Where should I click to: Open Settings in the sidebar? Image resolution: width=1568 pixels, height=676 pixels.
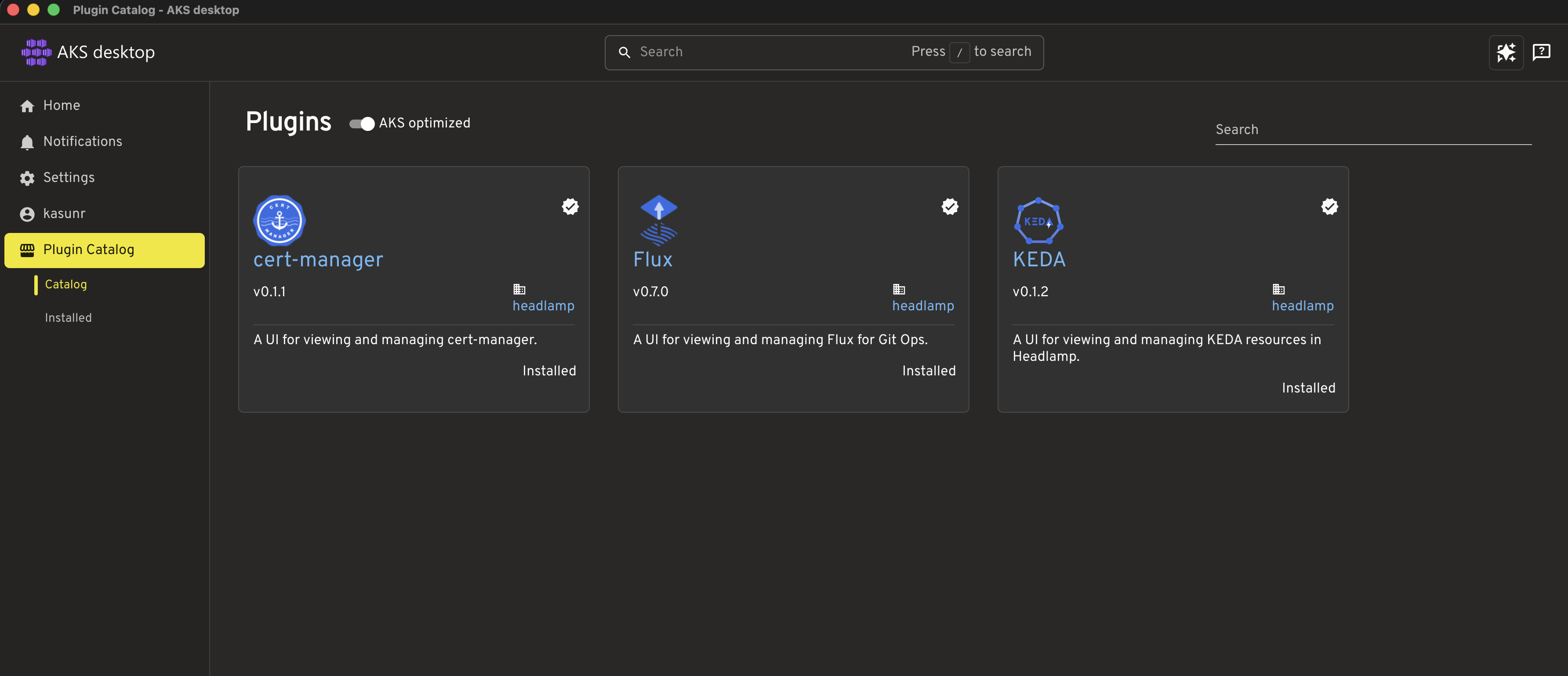pos(105,178)
